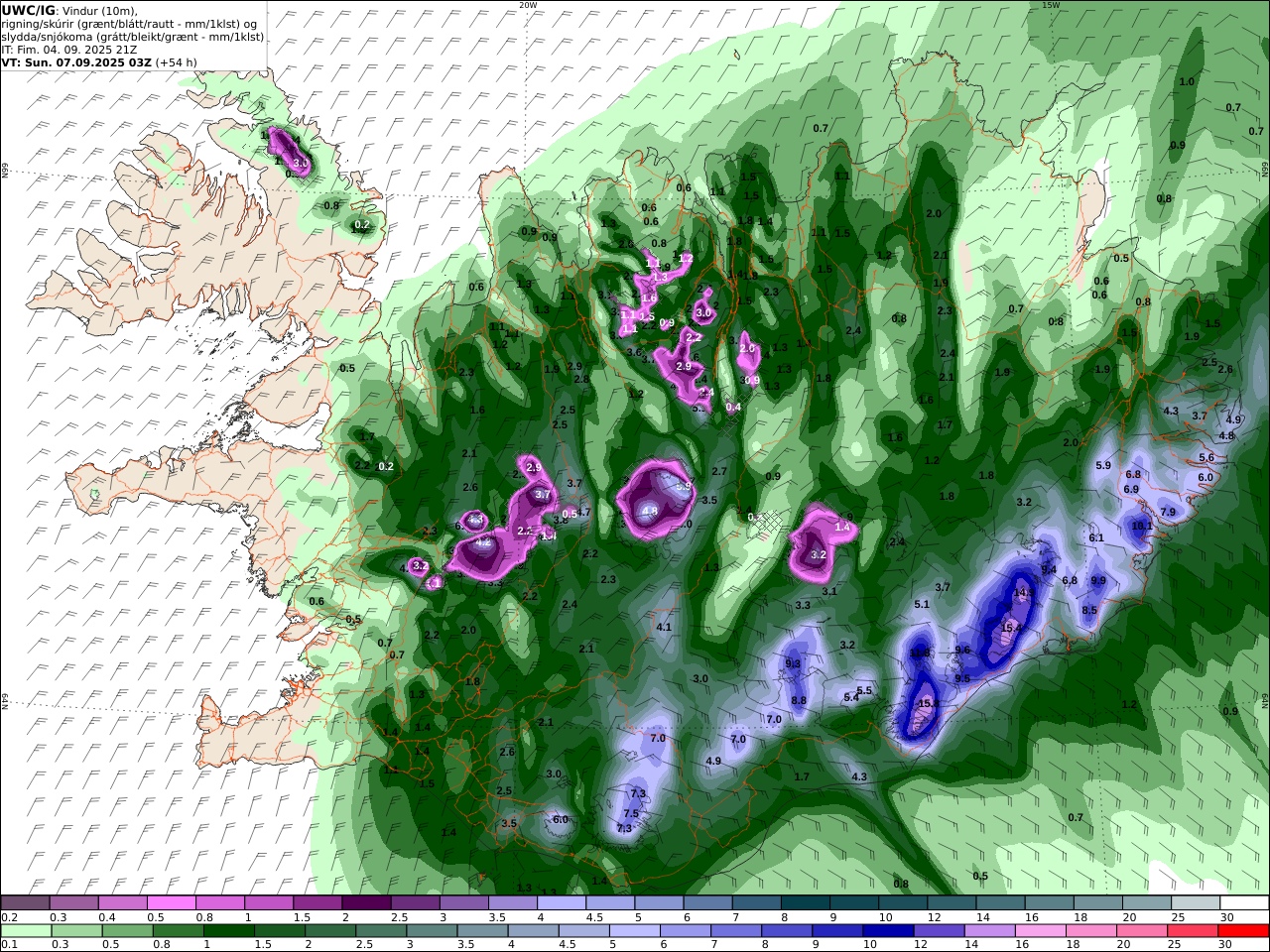The height and width of the screenshot is (952, 1270).
Task: Select top-row legend swatch between 20 and 25
Action: 1146,902
